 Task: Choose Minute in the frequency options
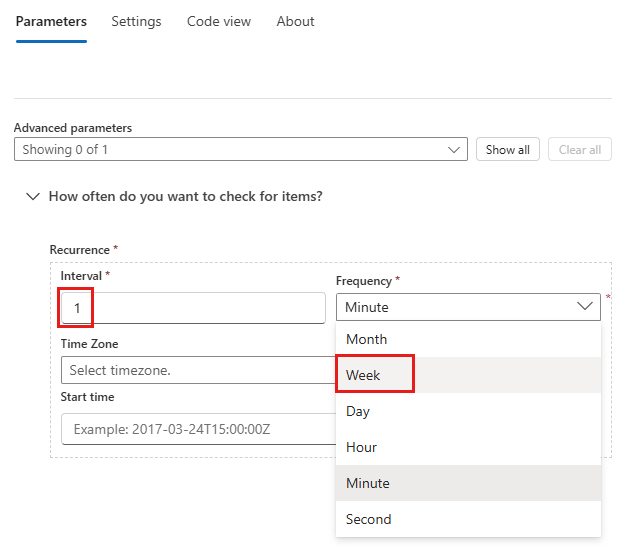(x=367, y=483)
